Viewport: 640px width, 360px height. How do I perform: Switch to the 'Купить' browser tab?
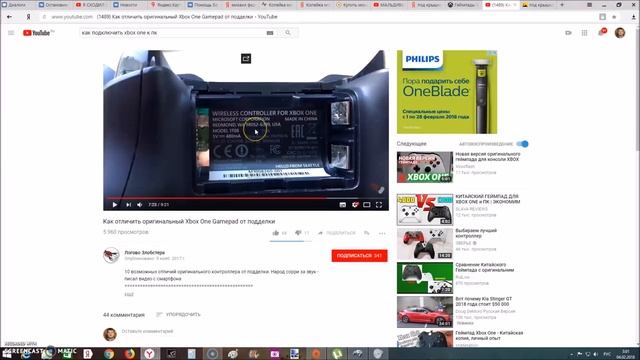click(x=352, y=5)
